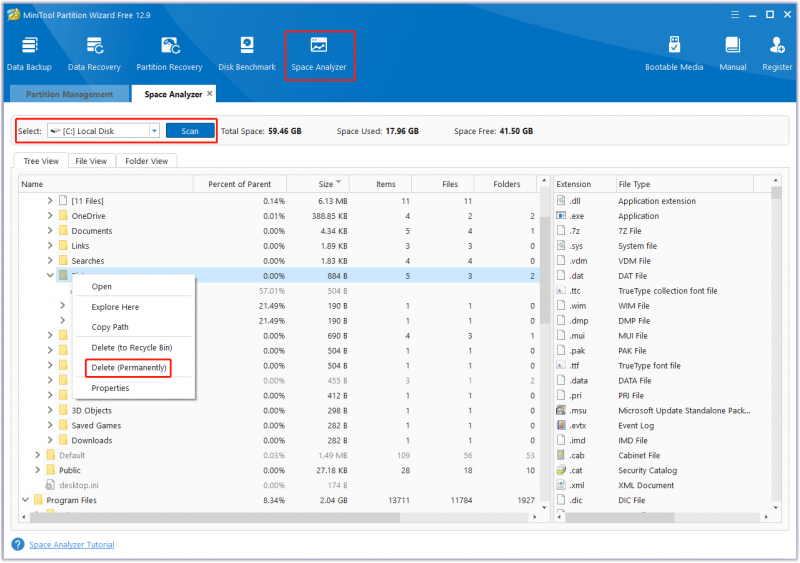Click the desktop.ini file icon
800x563 pixels.
[x=51, y=485]
